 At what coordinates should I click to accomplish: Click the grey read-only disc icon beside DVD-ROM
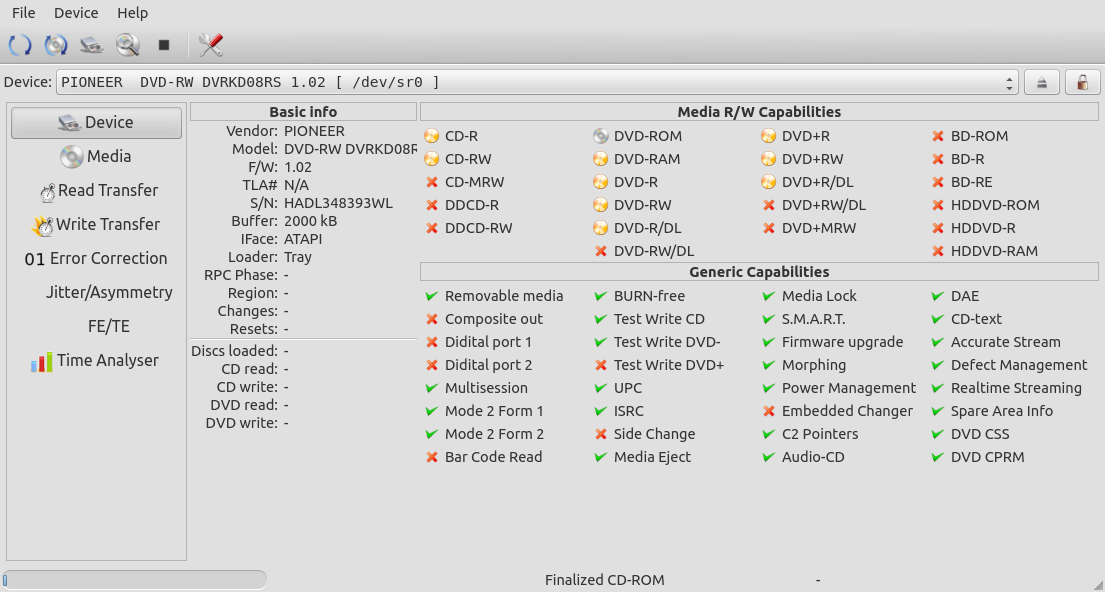600,136
